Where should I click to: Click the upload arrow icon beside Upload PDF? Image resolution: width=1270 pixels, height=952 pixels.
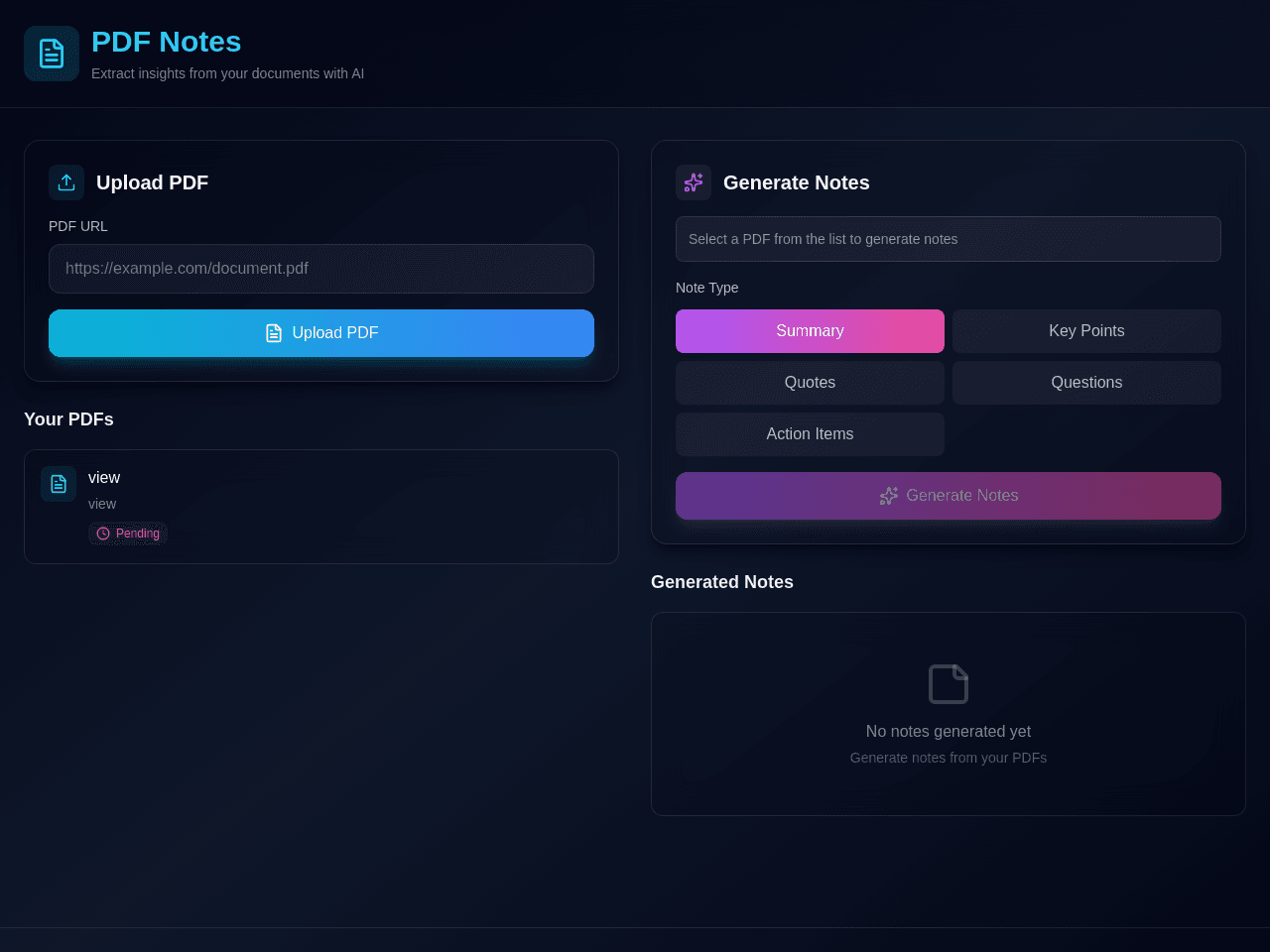pyautogui.click(x=66, y=182)
